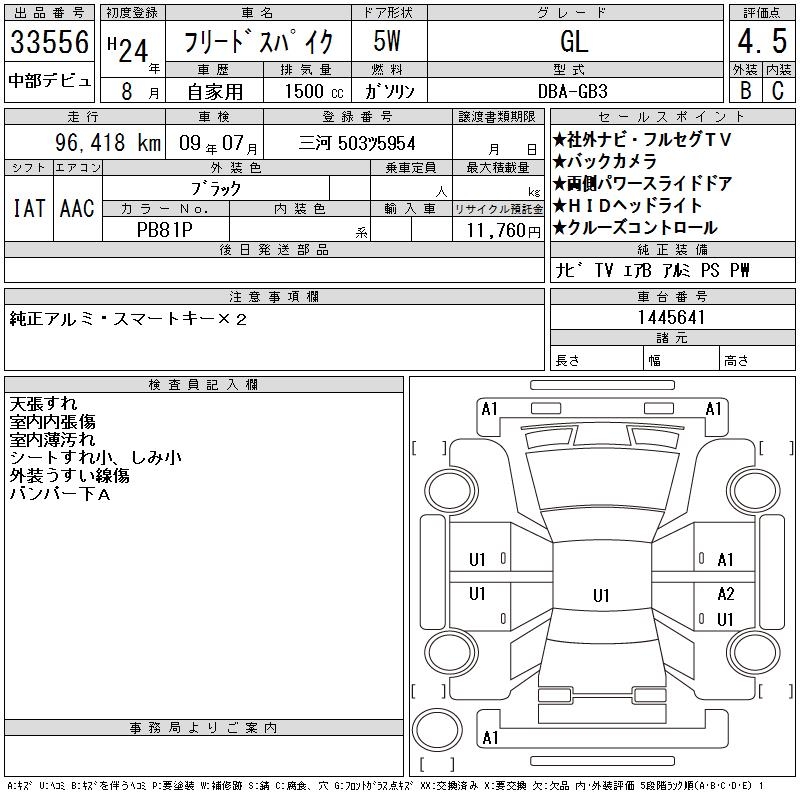Click the U1 mark on the car roof
The image size is (800, 800).
pyautogui.click(x=601, y=596)
